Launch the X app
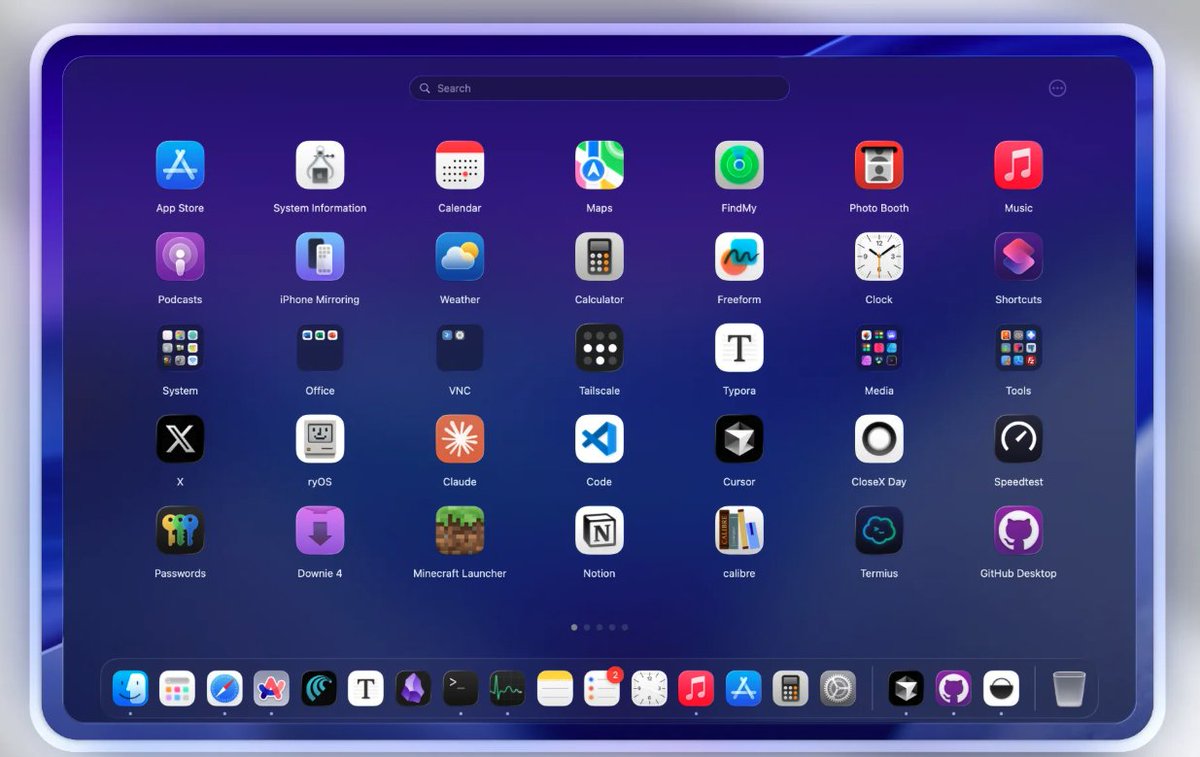This screenshot has width=1200, height=757. 180,439
